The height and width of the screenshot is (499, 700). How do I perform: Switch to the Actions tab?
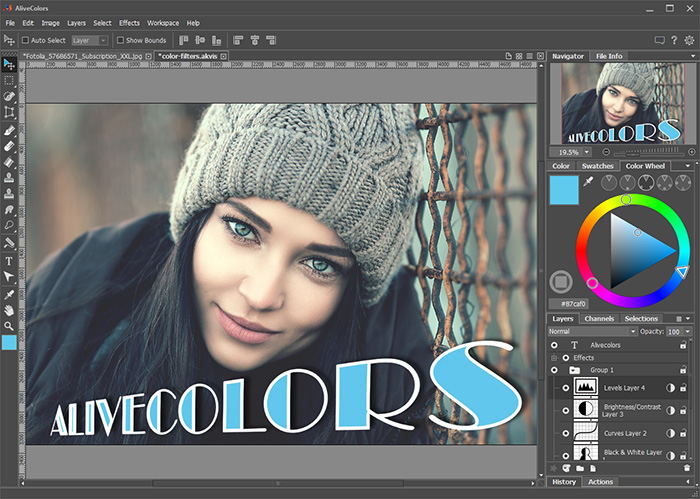pyautogui.click(x=600, y=482)
